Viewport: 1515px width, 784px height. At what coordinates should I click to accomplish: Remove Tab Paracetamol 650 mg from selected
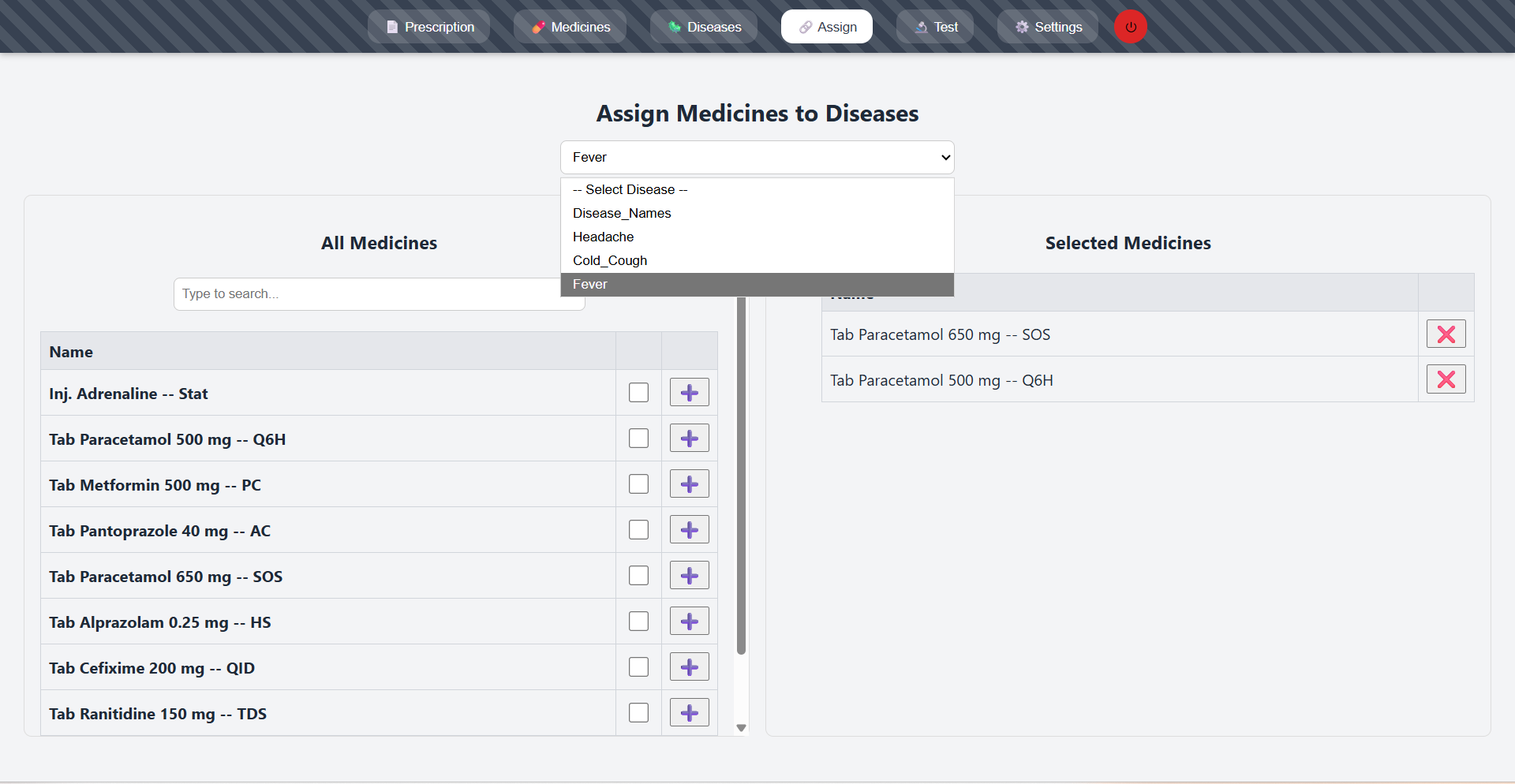pyautogui.click(x=1446, y=334)
